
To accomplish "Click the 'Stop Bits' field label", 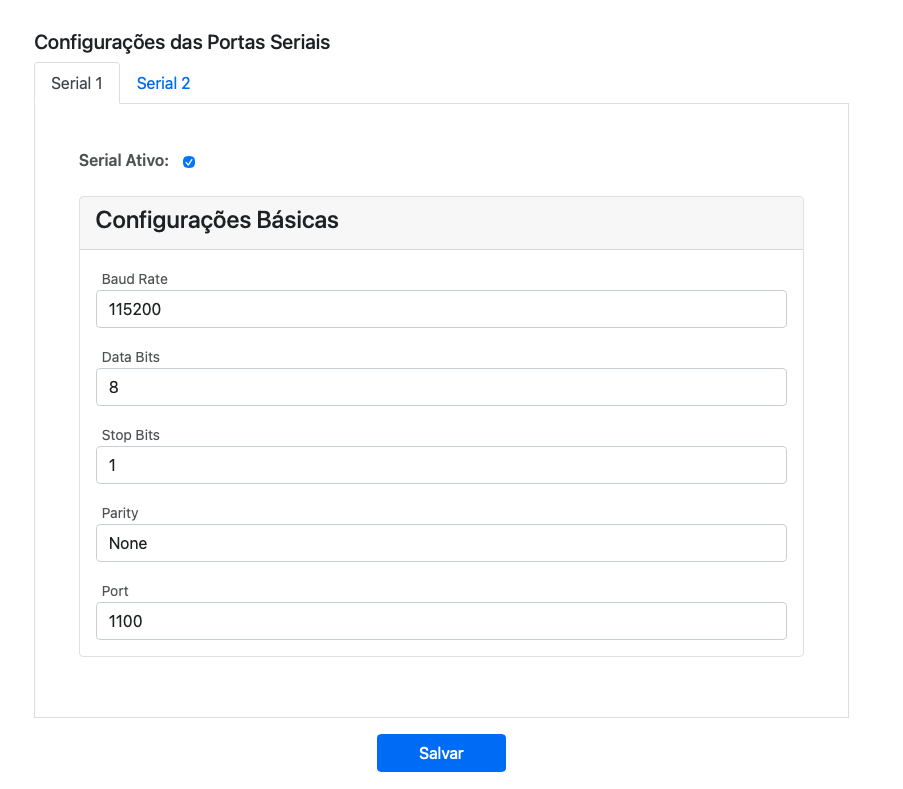I will (131, 435).
